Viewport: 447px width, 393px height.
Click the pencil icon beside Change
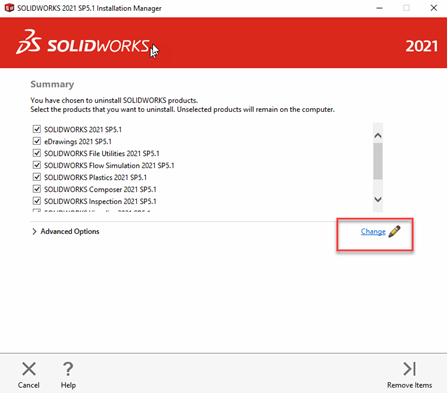tap(394, 231)
